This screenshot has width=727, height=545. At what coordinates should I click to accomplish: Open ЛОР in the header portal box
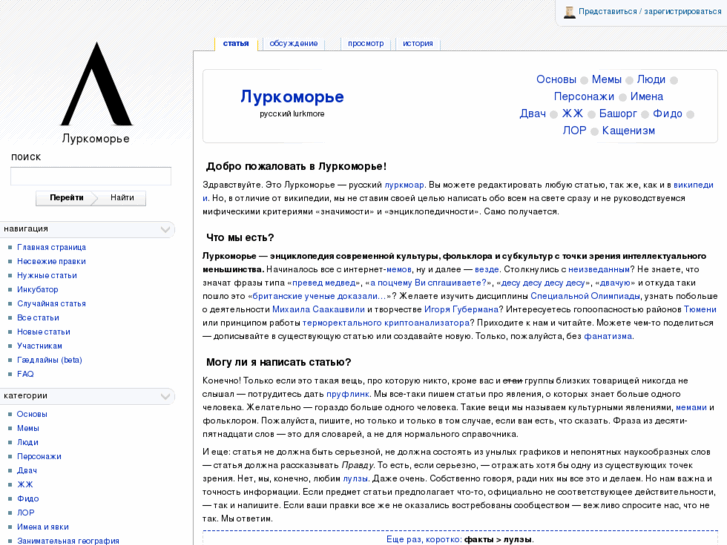point(574,131)
